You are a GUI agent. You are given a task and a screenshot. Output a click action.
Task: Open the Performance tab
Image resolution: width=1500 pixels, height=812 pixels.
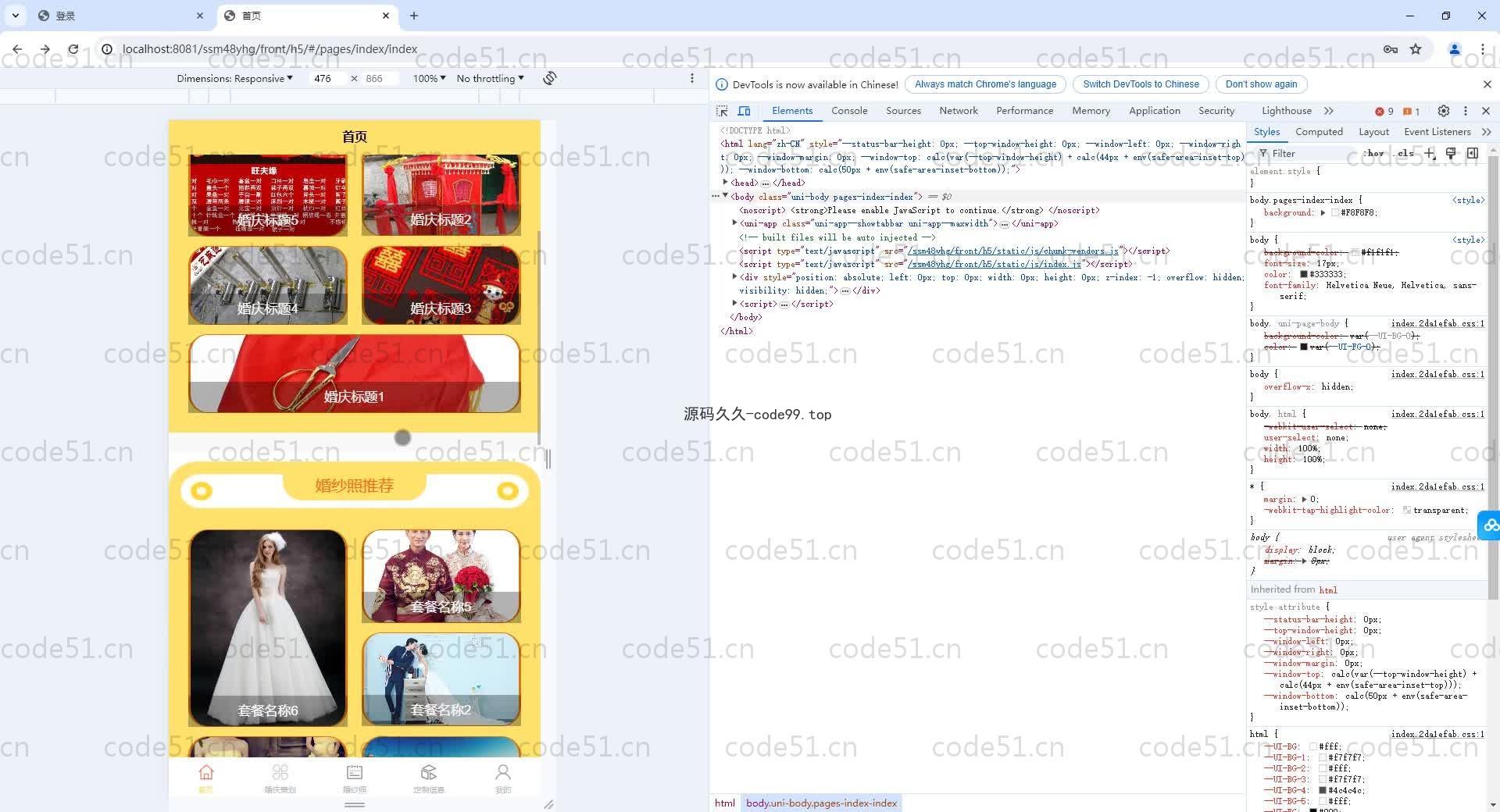[x=1024, y=111]
